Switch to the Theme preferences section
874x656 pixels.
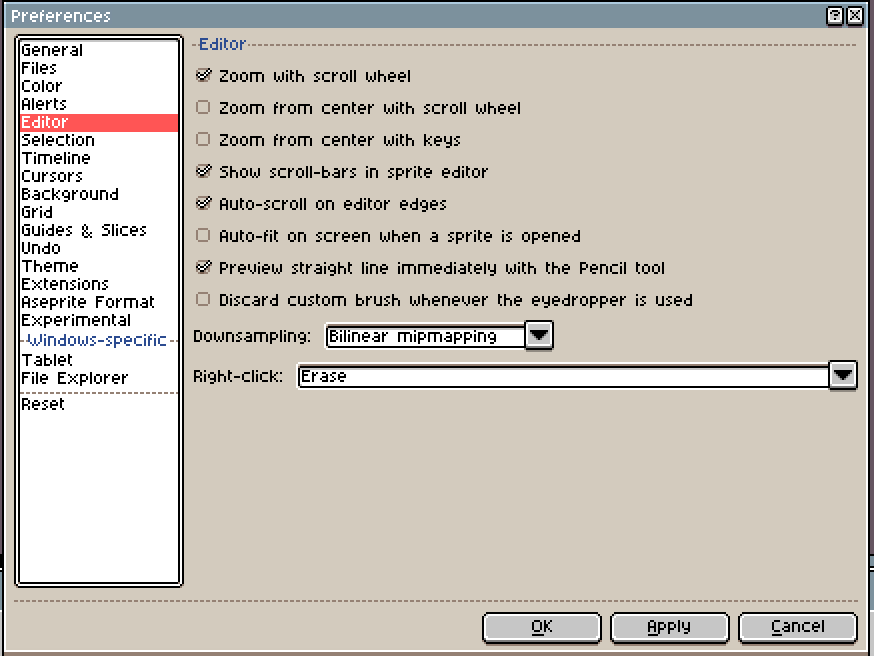pos(50,266)
